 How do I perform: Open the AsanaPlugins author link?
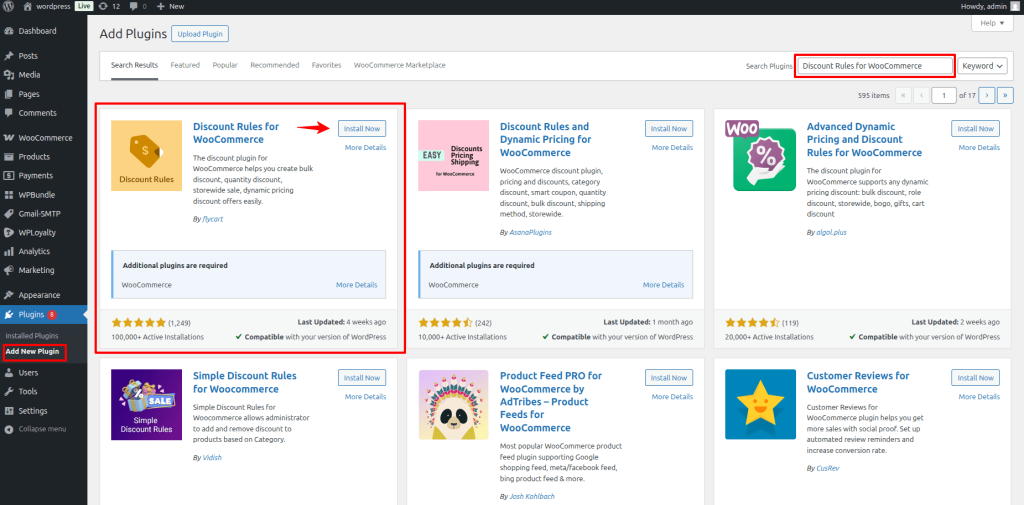point(530,232)
